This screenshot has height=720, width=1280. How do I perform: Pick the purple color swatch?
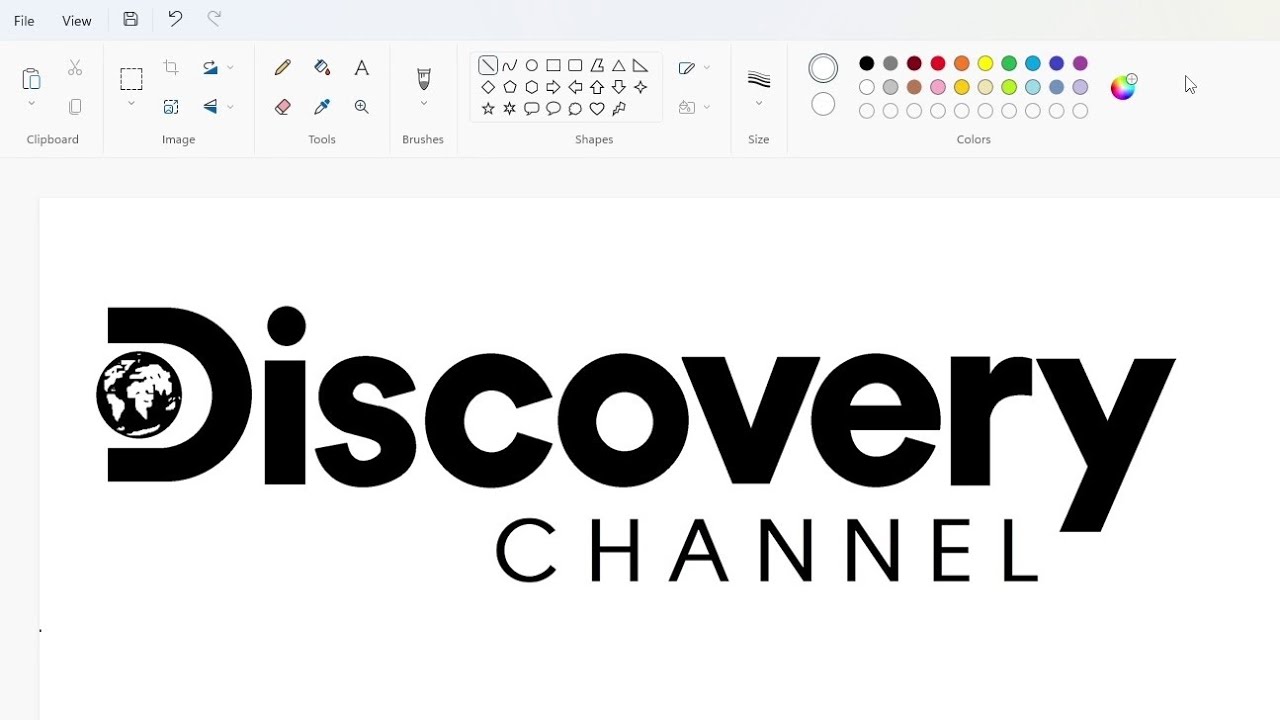(1080, 63)
